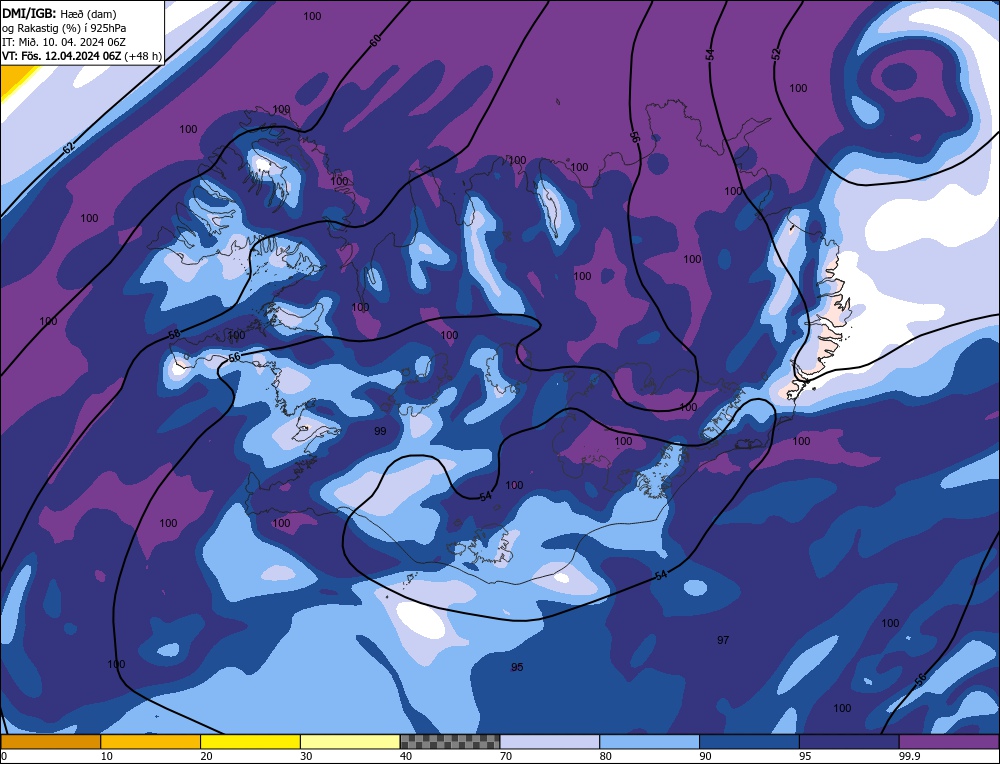Image resolution: width=1000 pixels, height=764 pixels.
Task: Select the '80' legend scale number
Action: tap(606, 756)
